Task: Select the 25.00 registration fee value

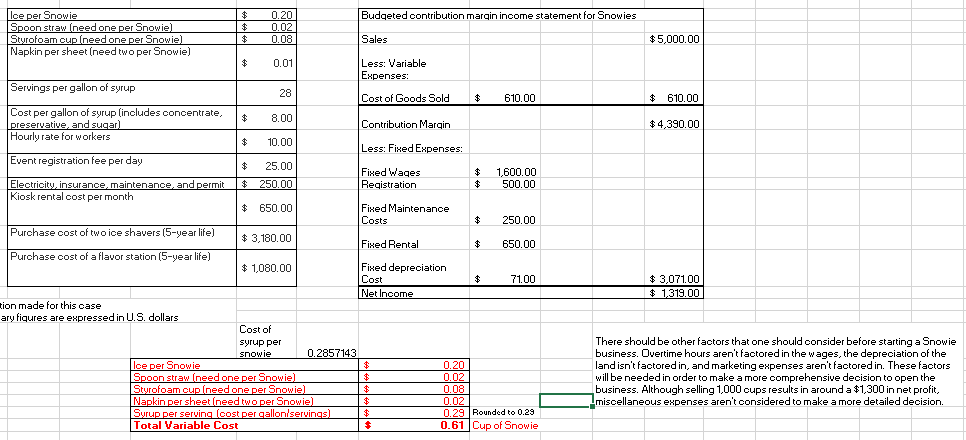Action: (x=267, y=165)
